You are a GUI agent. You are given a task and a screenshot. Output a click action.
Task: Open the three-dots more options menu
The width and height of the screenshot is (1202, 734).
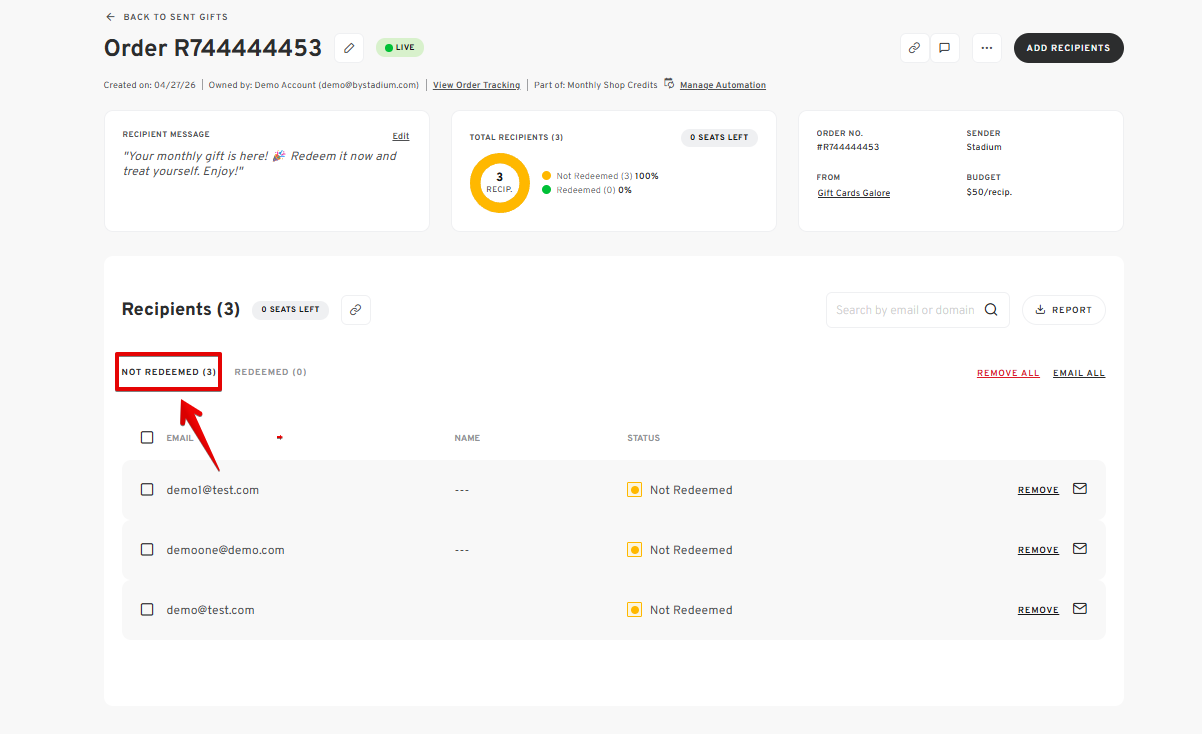click(986, 48)
